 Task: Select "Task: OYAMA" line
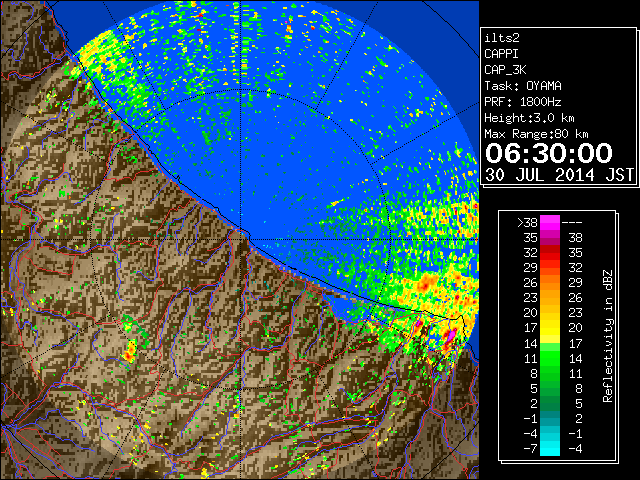[x=523, y=86]
